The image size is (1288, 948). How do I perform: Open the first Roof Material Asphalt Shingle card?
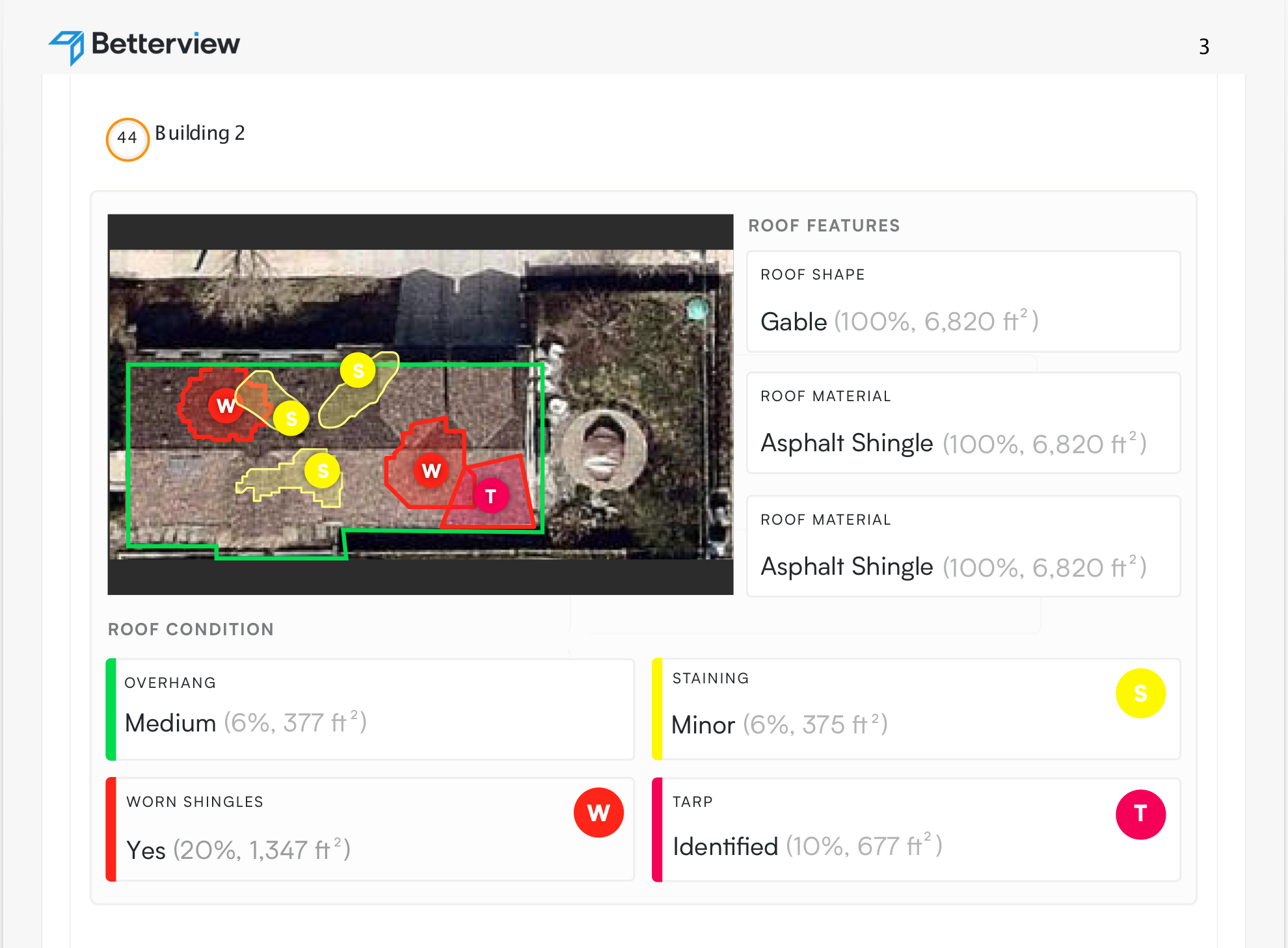coord(963,423)
